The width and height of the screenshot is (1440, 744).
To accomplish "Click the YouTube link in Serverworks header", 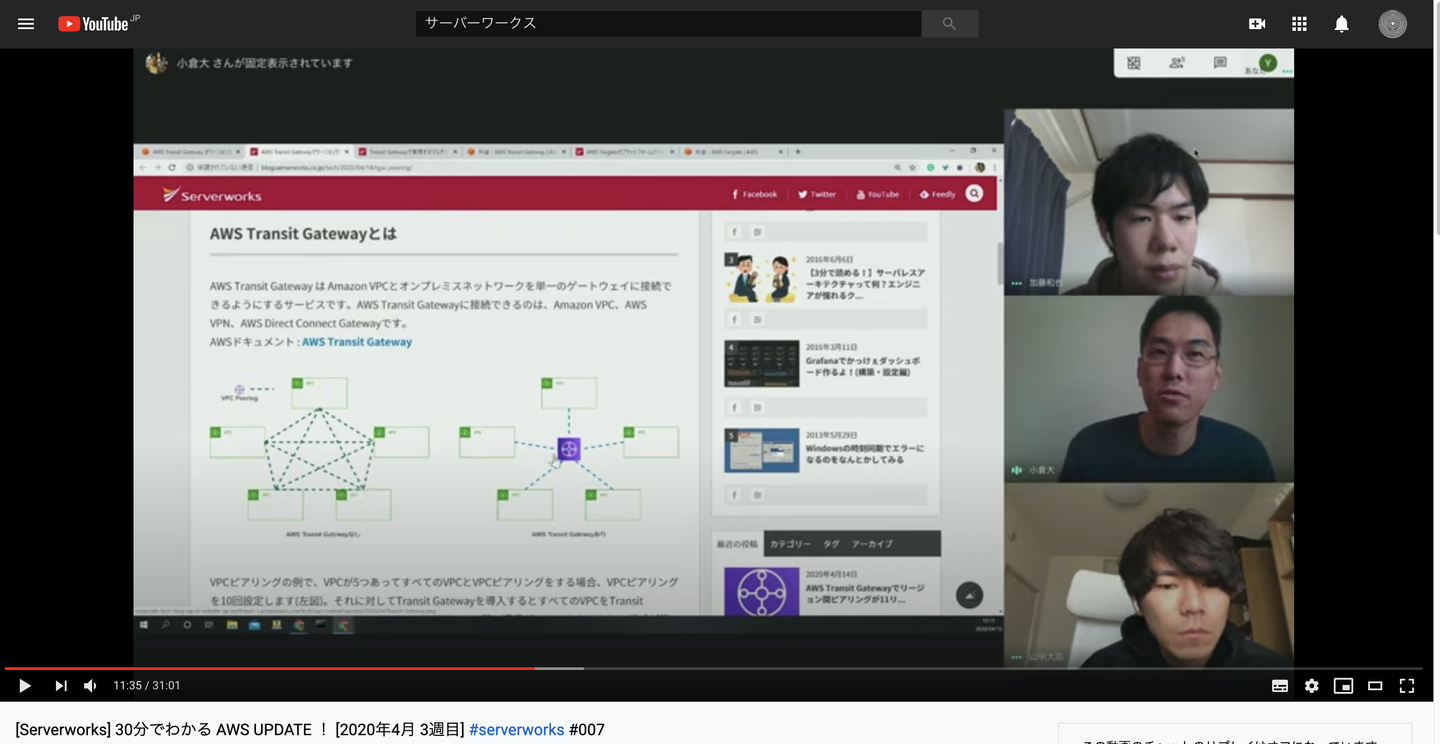I will pyautogui.click(x=877, y=194).
